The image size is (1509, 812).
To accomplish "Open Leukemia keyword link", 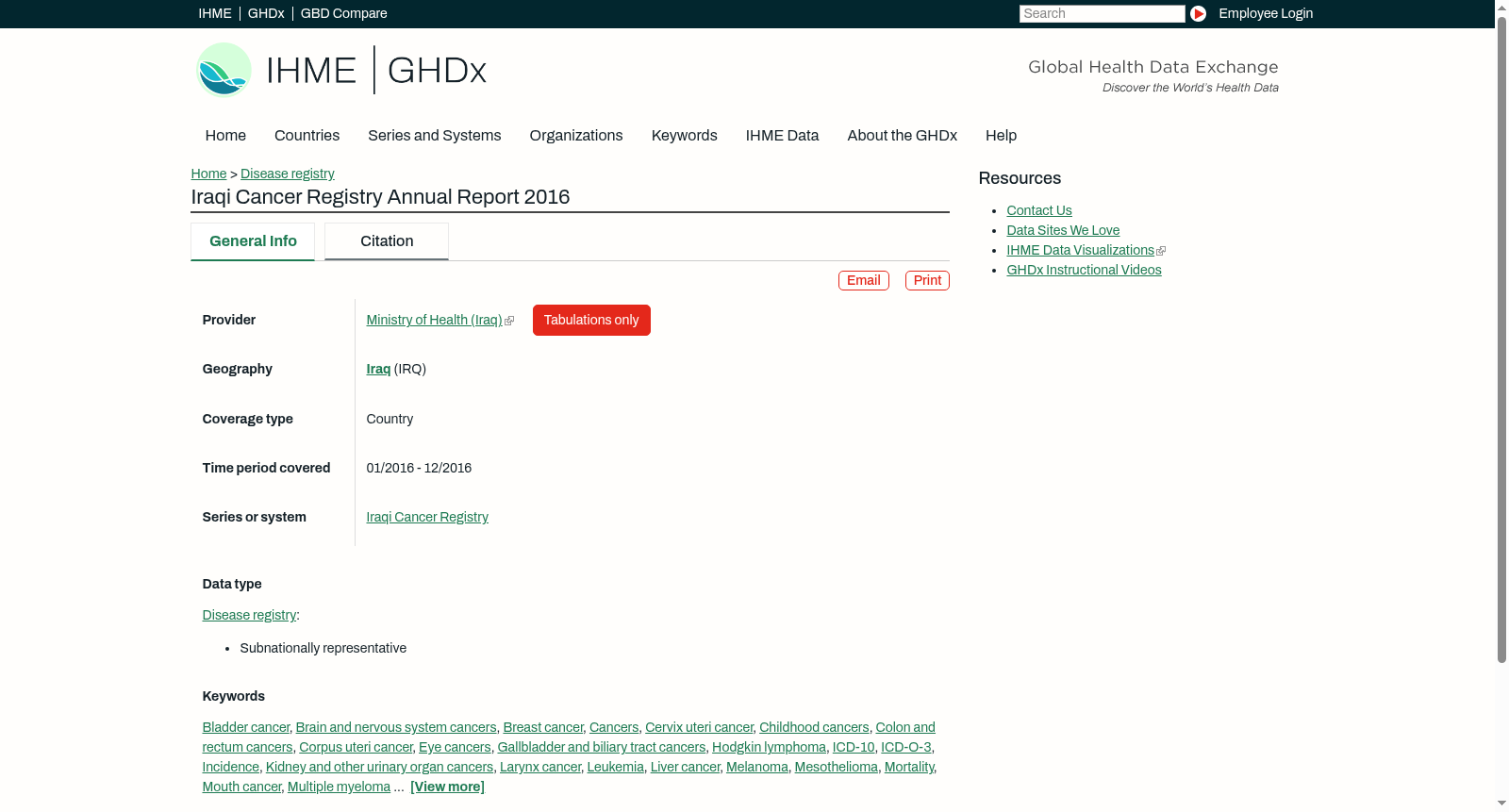I will pyautogui.click(x=616, y=767).
